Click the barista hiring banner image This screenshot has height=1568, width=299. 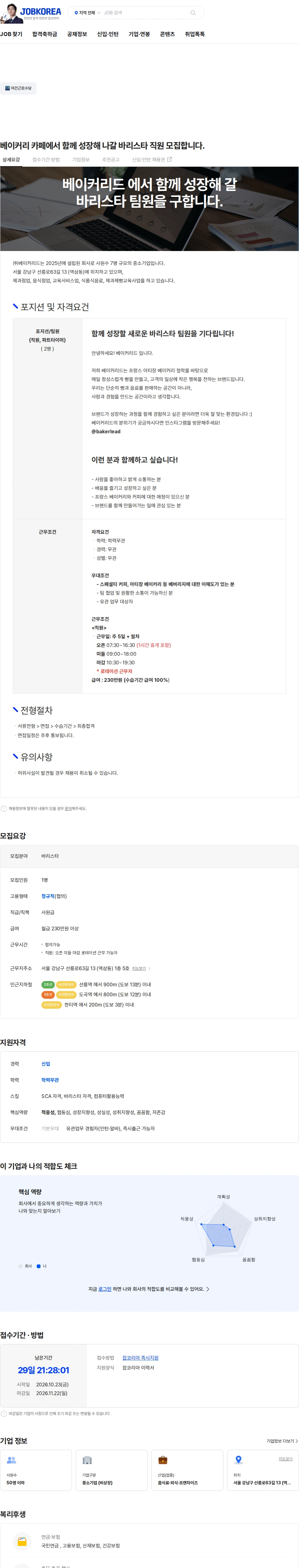pos(149,209)
